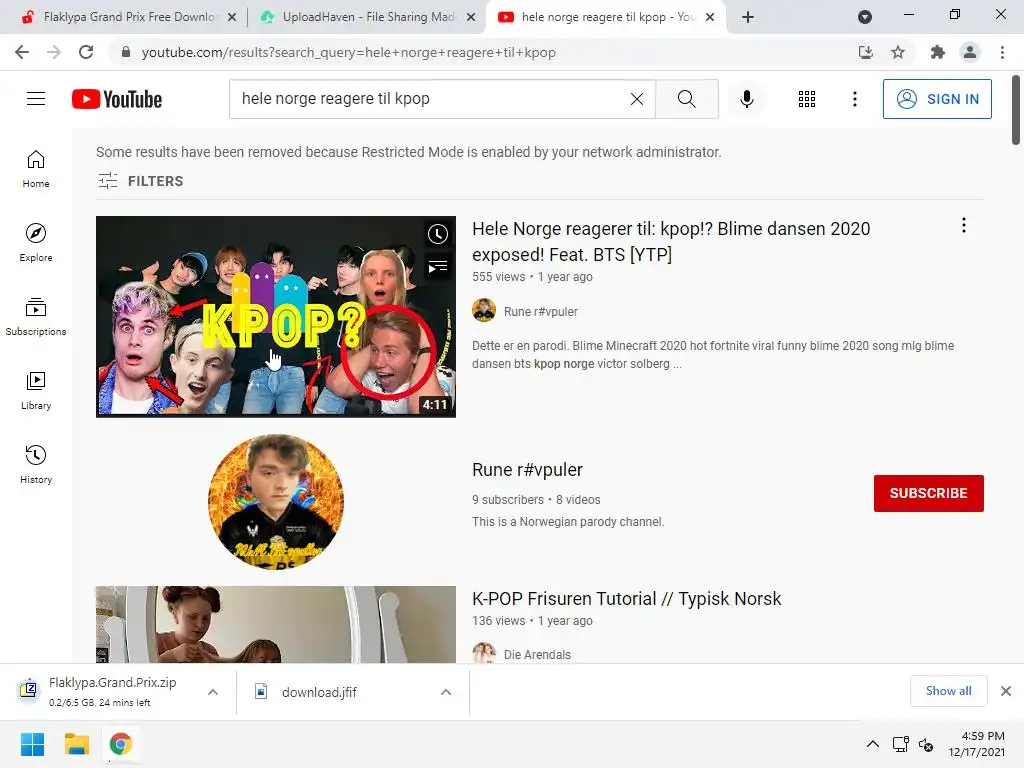The height and width of the screenshot is (768, 1024).
Task: Open Chrome profile avatar
Action: pos(970,52)
